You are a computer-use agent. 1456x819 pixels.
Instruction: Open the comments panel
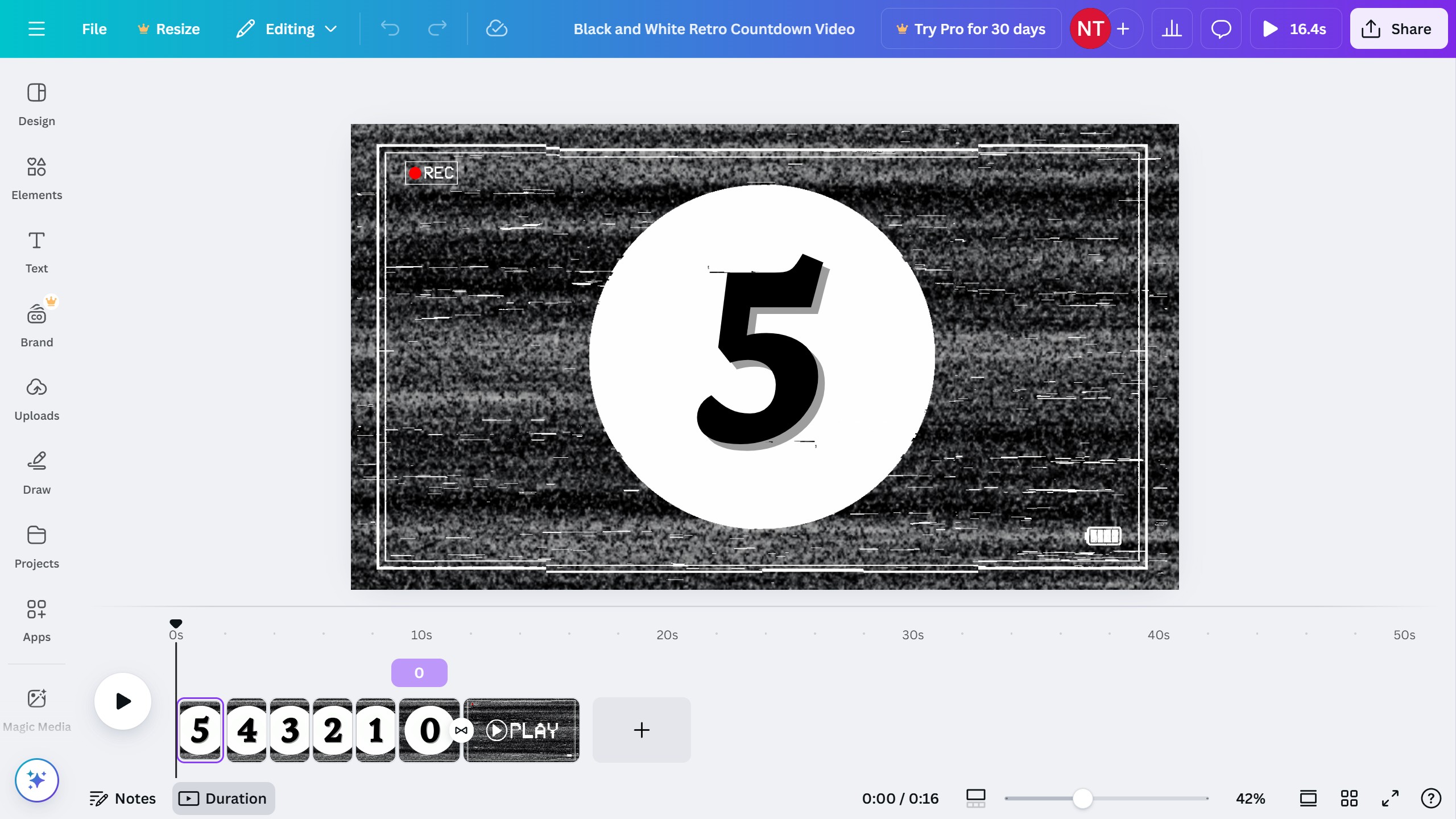(1221, 28)
